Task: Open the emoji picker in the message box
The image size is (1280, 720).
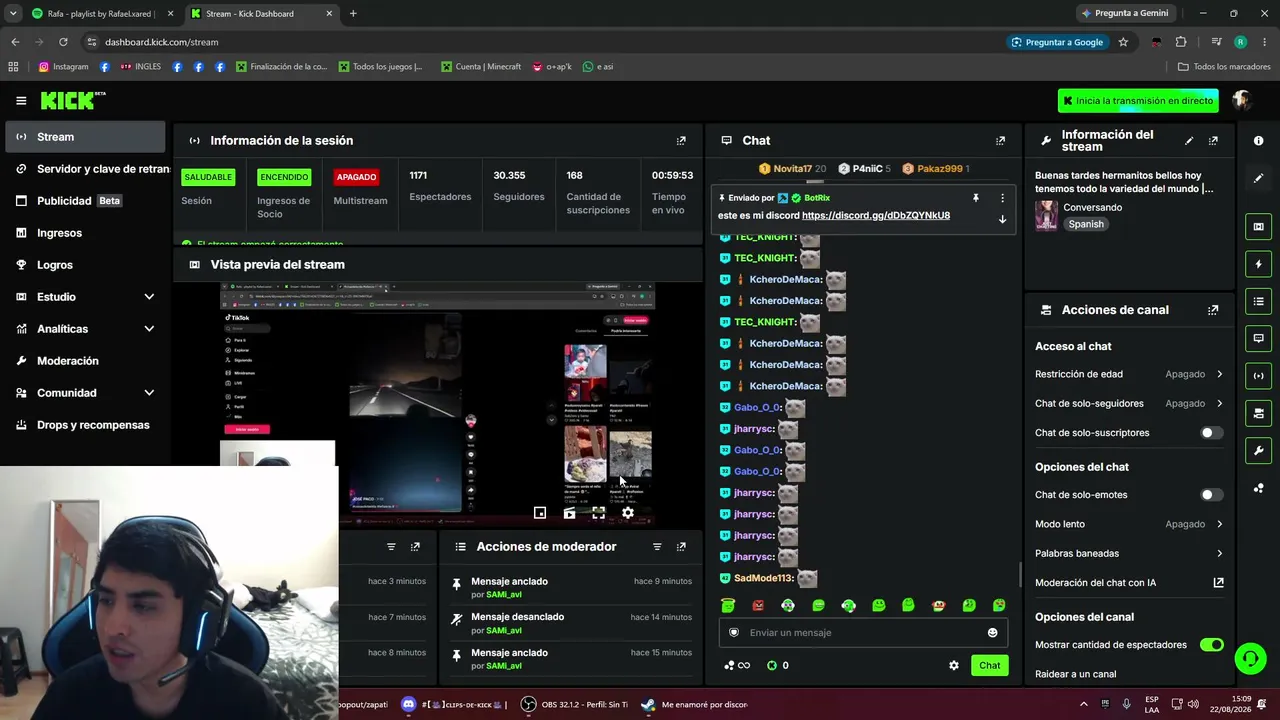Action: tap(992, 633)
